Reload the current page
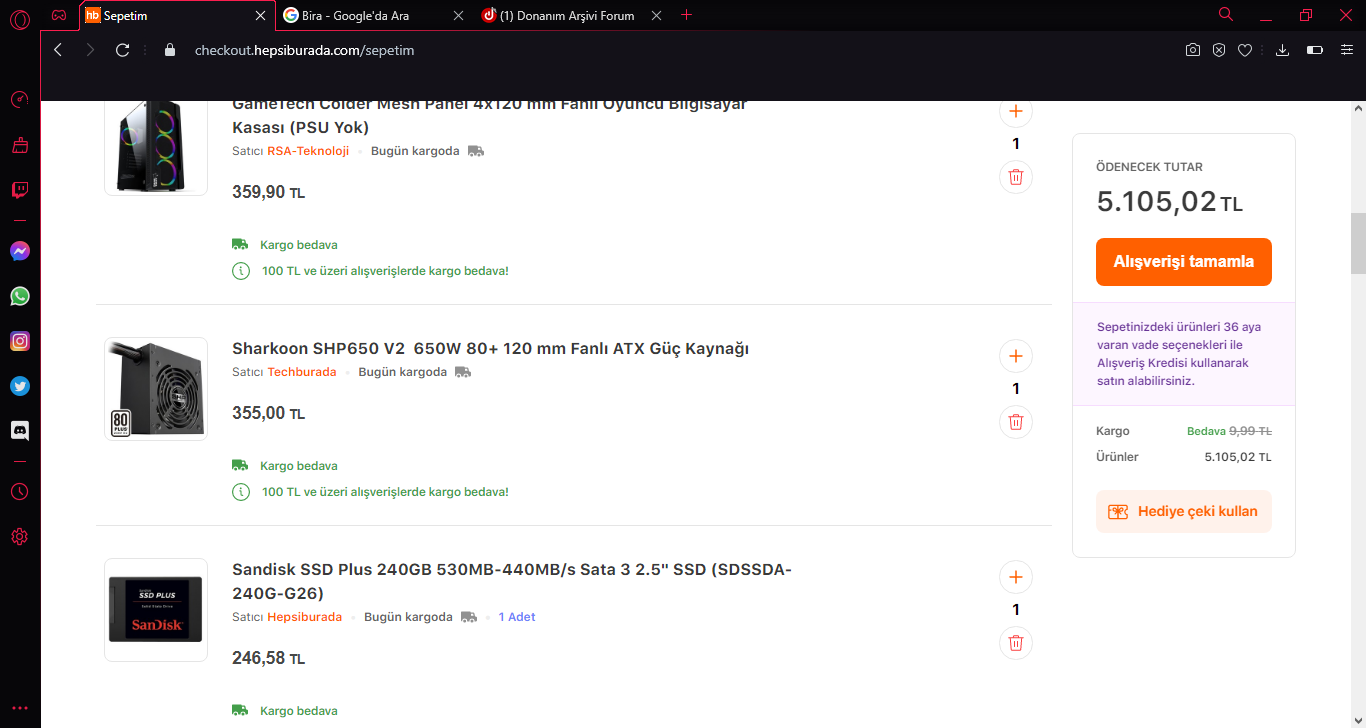Viewport: 1366px width, 728px height. tap(123, 50)
